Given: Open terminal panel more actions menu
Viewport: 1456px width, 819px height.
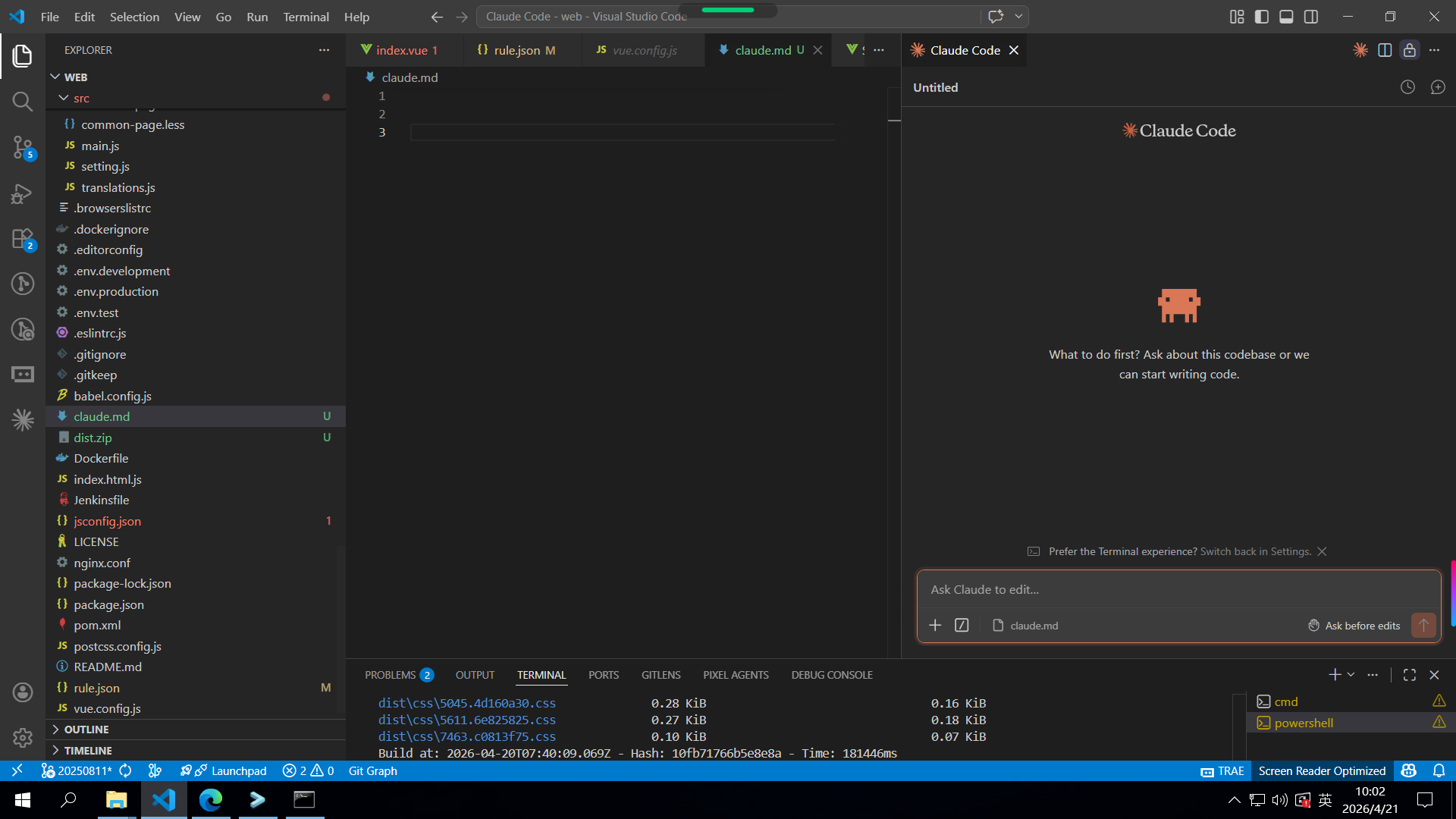Looking at the screenshot, I should click(x=1373, y=674).
